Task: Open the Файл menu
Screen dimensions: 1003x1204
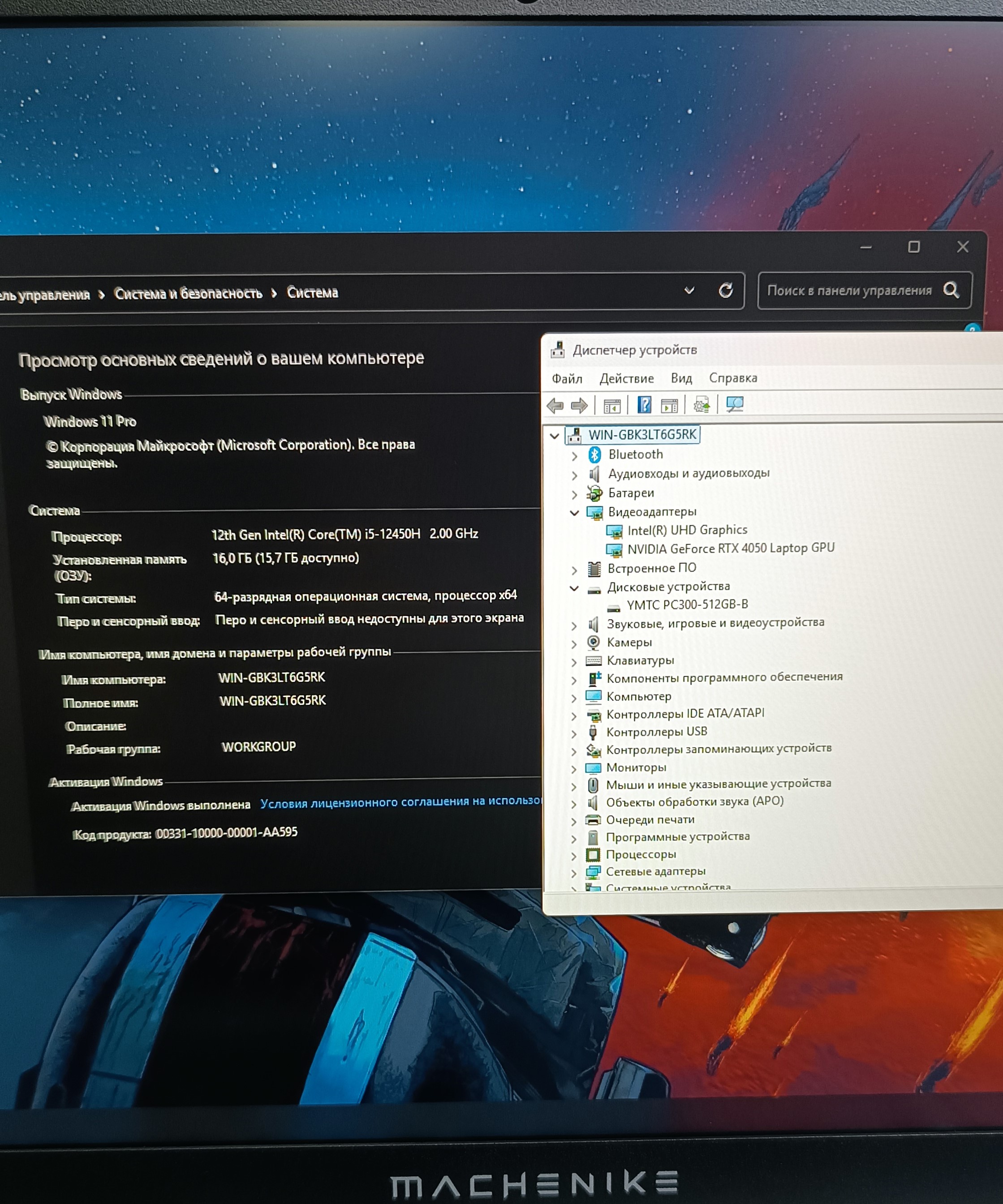Action: pyautogui.click(x=567, y=378)
